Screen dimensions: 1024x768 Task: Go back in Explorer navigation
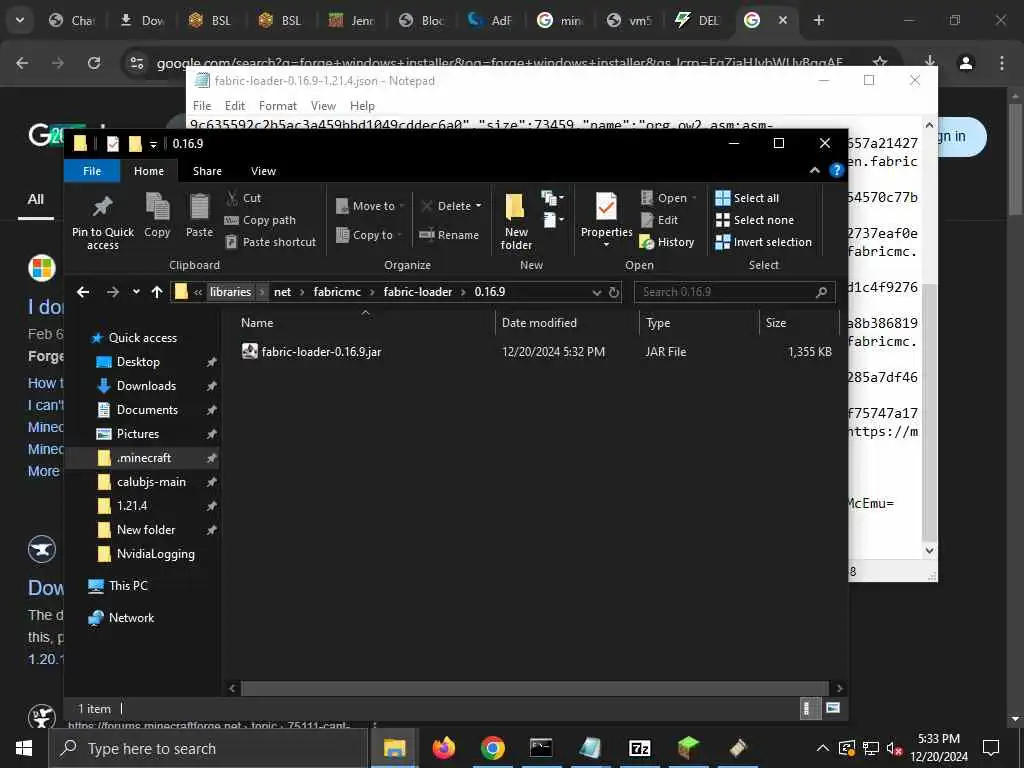click(x=83, y=292)
